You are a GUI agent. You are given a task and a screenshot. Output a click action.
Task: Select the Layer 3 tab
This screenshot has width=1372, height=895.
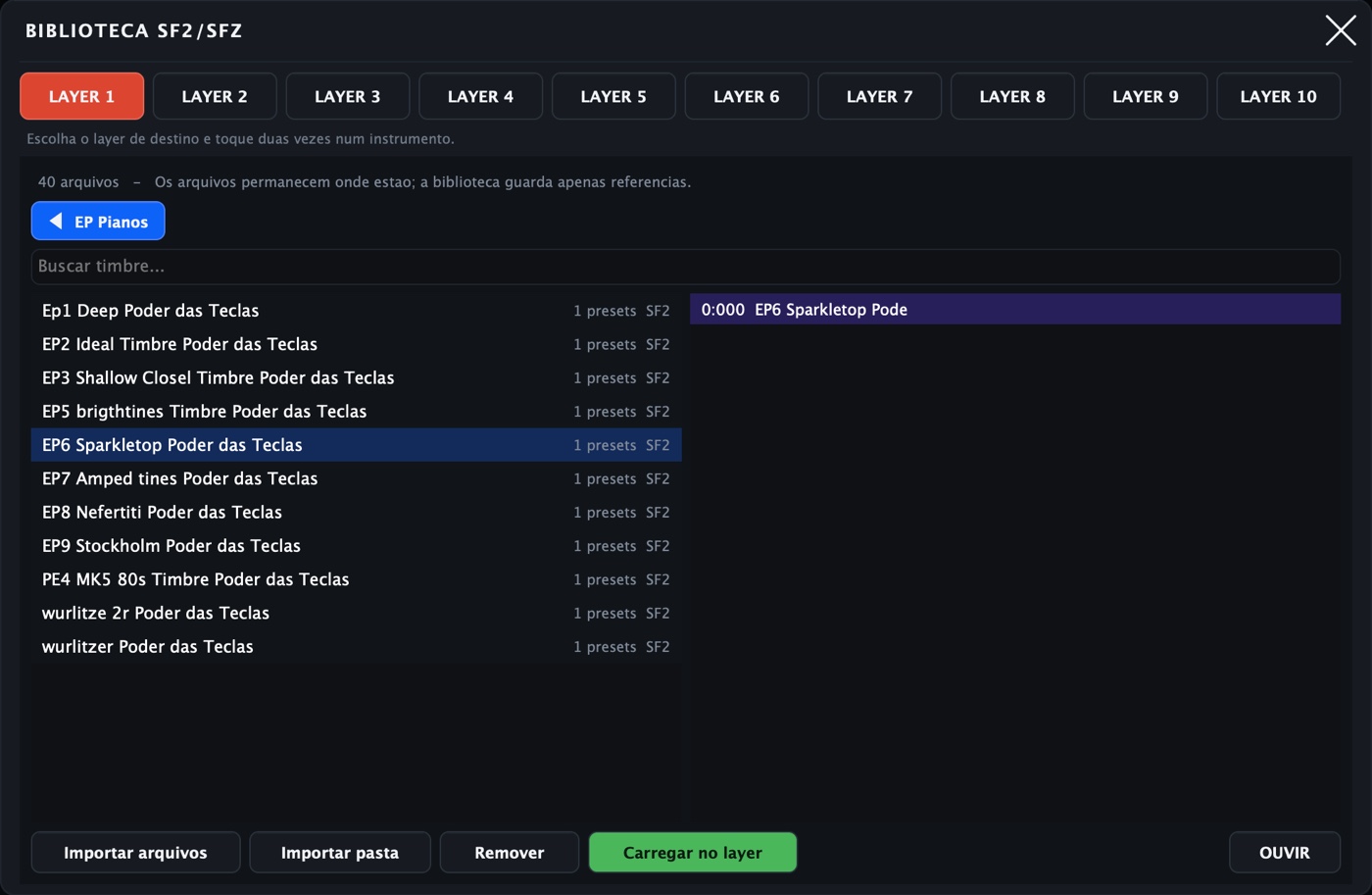(348, 96)
